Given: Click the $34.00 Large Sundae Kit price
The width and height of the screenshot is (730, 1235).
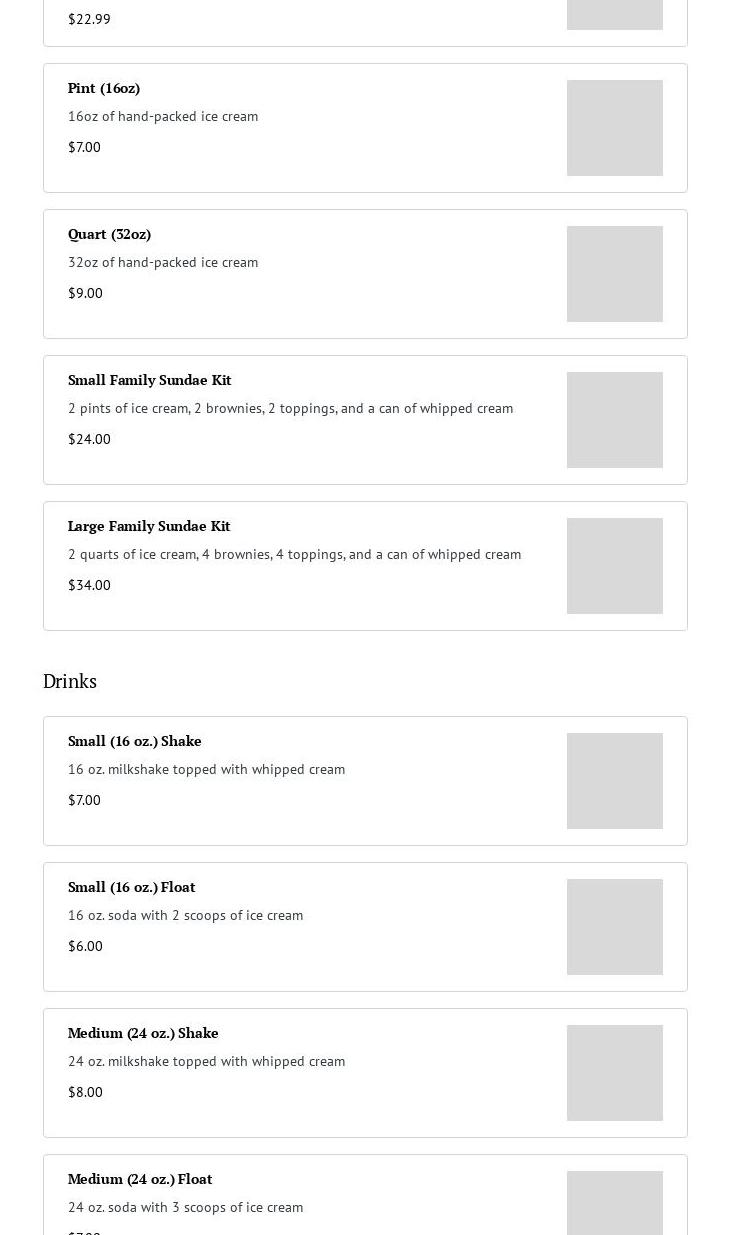Looking at the screenshot, I should pyautogui.click(x=89, y=585).
